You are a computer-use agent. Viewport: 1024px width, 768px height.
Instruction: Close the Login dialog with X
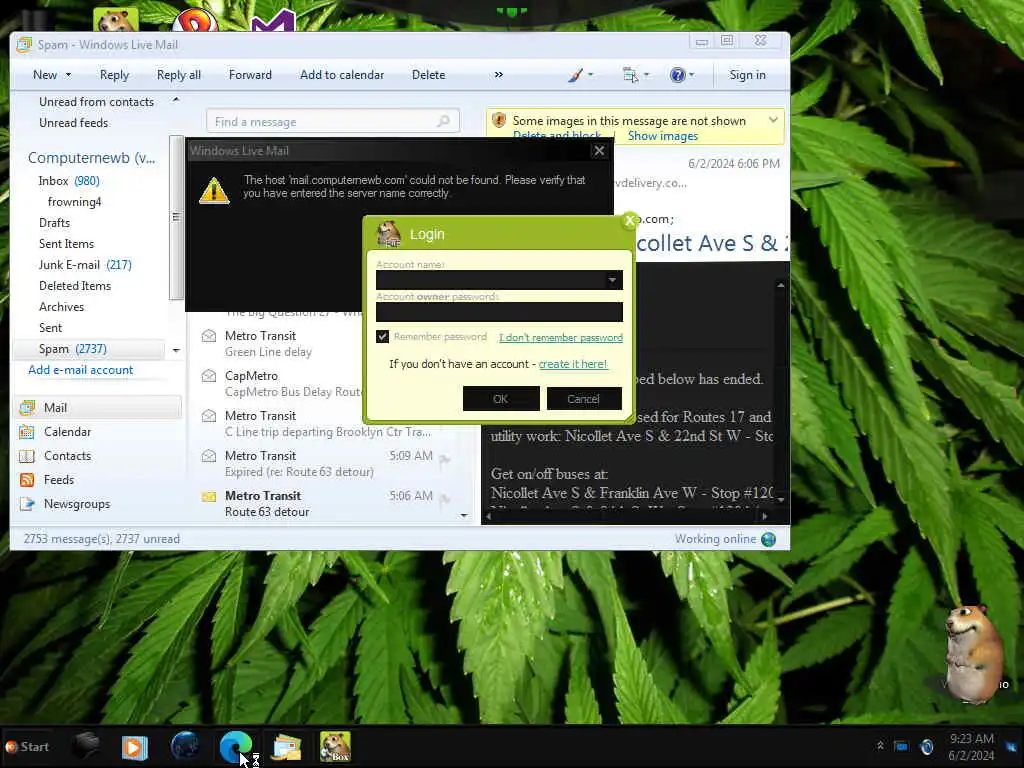[x=630, y=221]
